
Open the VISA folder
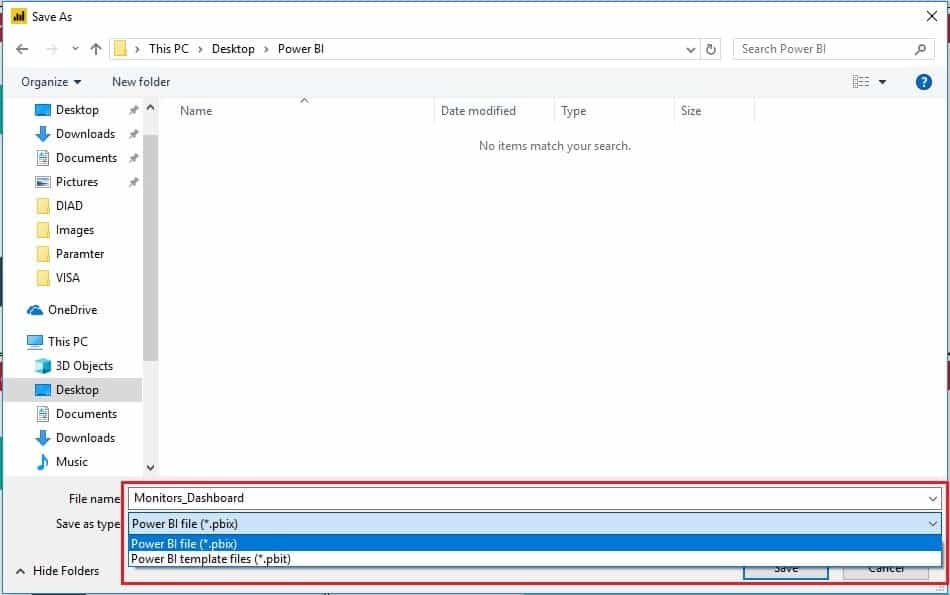(x=67, y=278)
